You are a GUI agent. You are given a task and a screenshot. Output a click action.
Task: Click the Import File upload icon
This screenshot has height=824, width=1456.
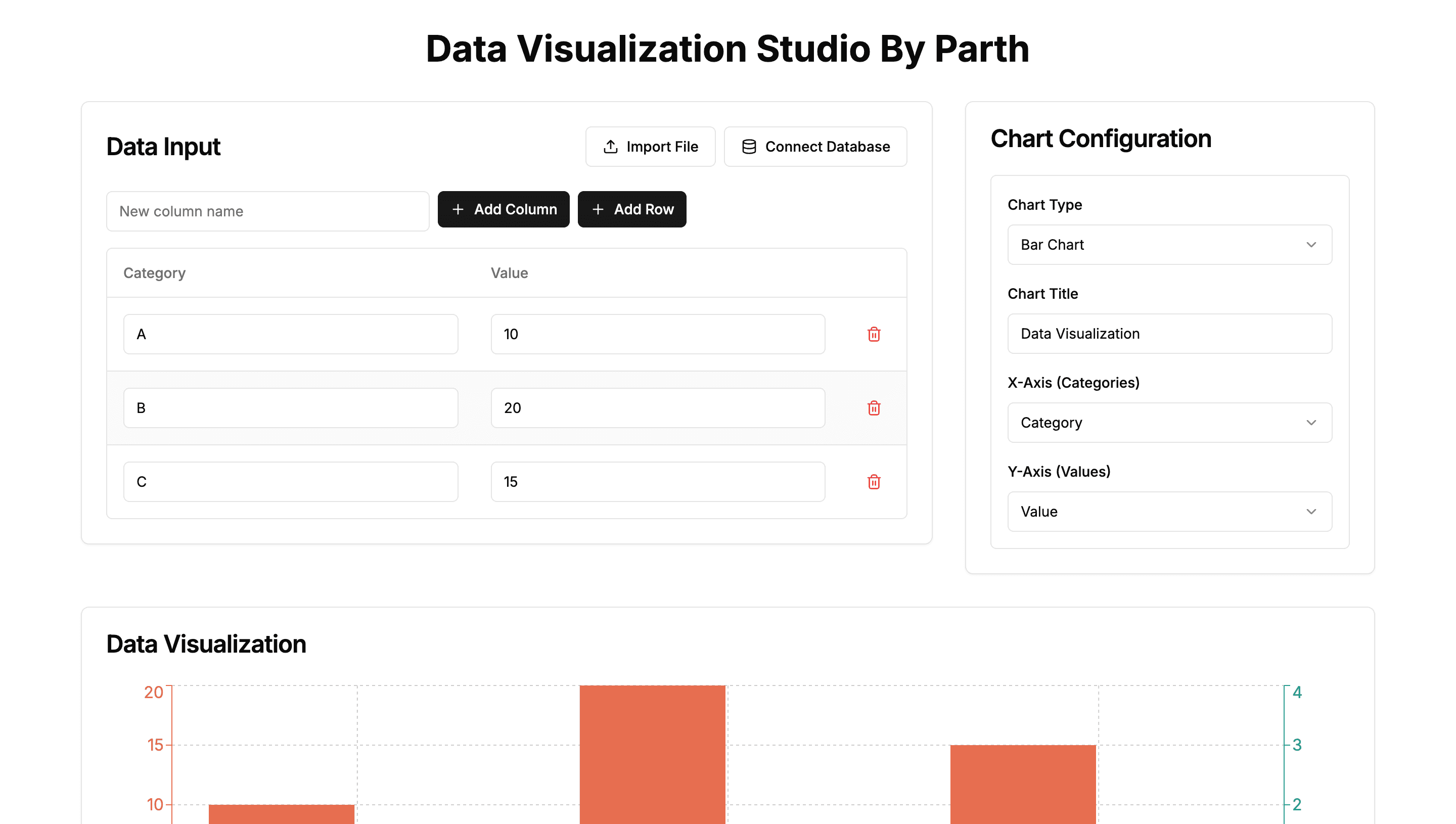point(610,146)
